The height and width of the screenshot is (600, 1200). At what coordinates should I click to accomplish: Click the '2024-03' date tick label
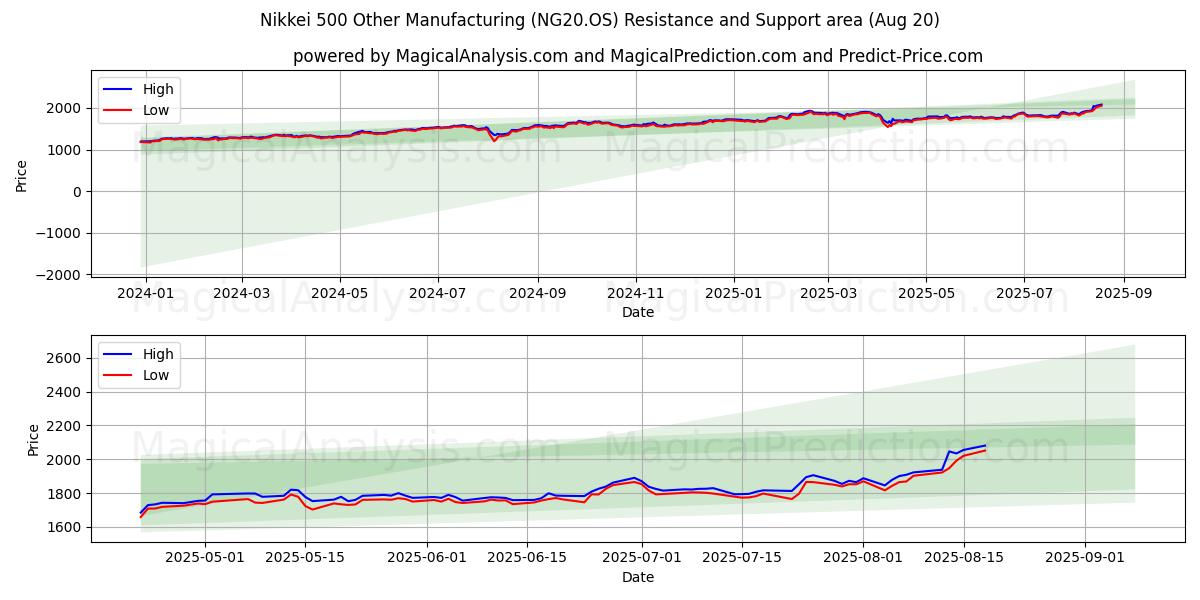(242, 294)
